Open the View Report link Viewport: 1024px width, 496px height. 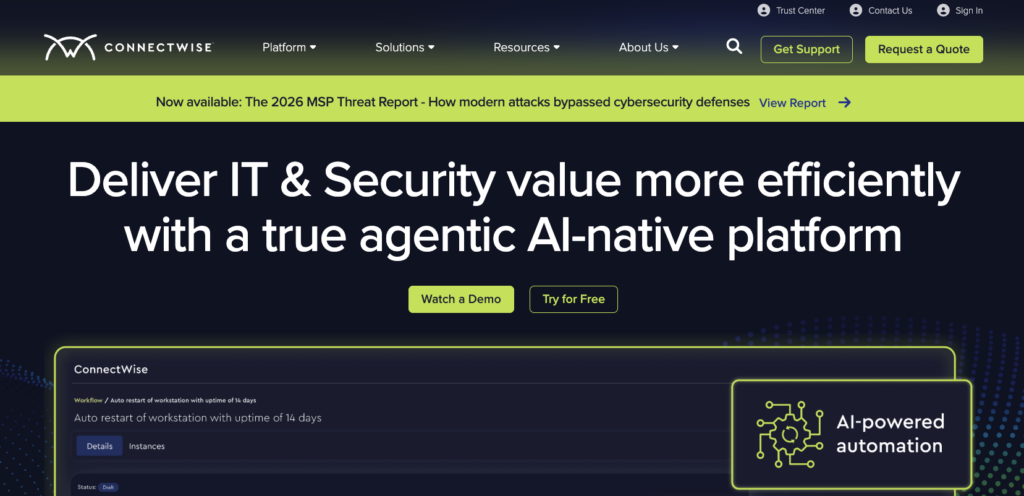click(x=792, y=102)
